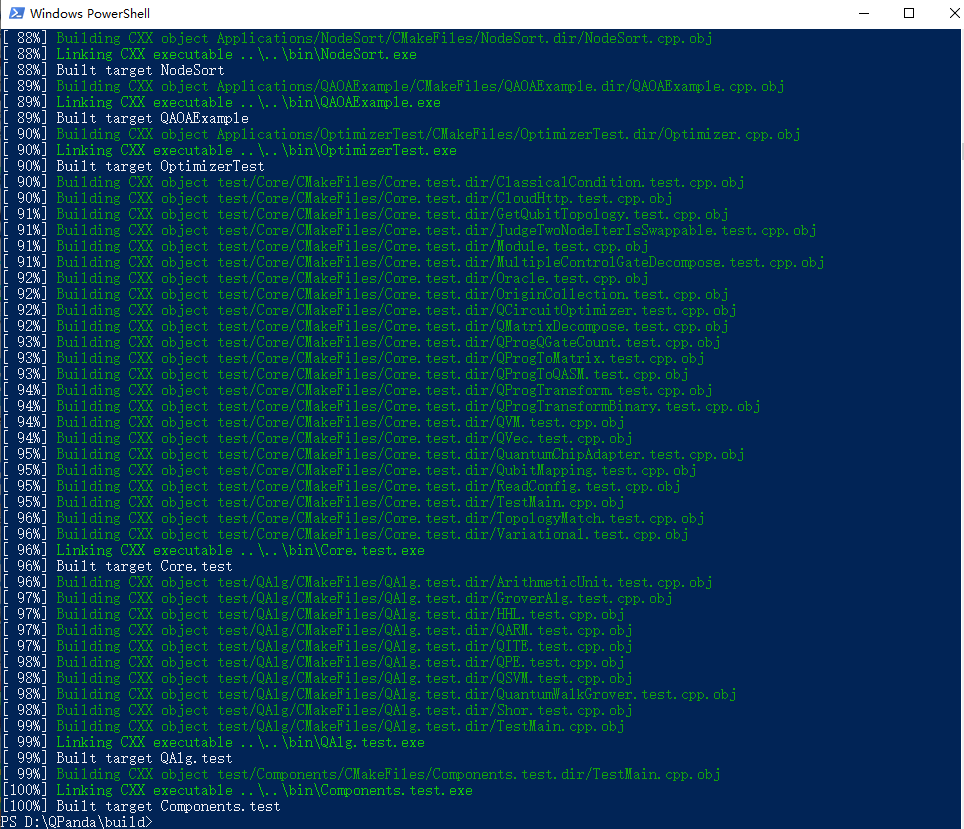Image resolution: width=964 pixels, height=829 pixels.
Task: Click the 'Windows PowerShell' title text
Action: pos(90,14)
